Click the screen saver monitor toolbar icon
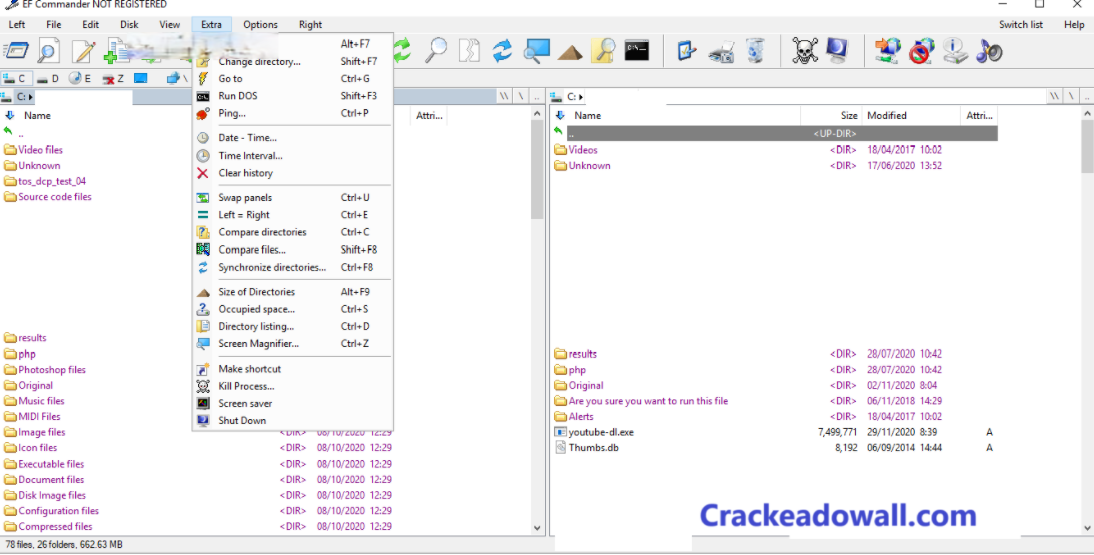Viewport: 1094px width, 555px height. (x=837, y=51)
